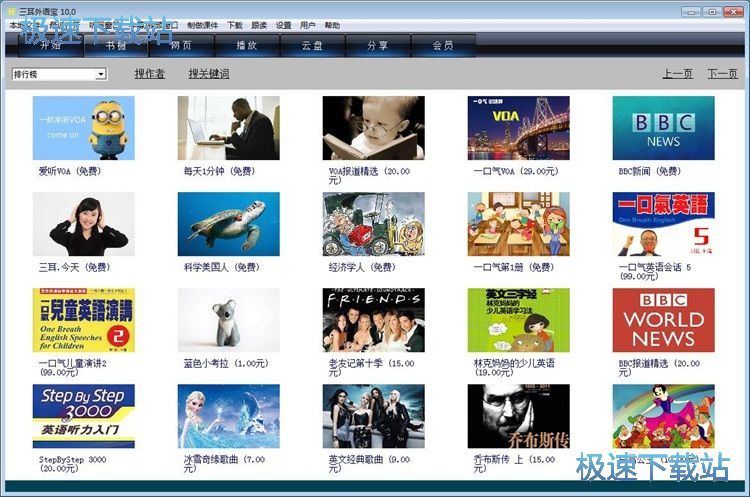The height and width of the screenshot is (497, 750).
Task: Open the 乔布斯传 black-and-white cover
Action: coord(518,416)
